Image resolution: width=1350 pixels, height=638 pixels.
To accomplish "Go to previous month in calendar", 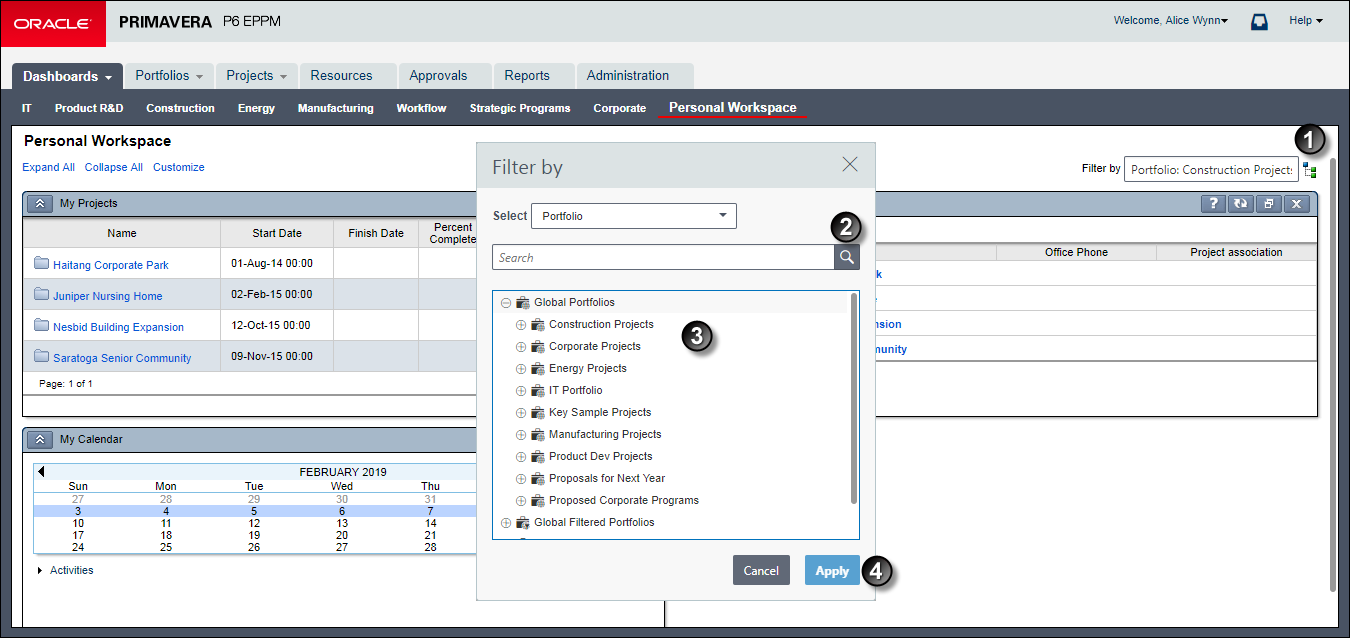I will 41,471.
